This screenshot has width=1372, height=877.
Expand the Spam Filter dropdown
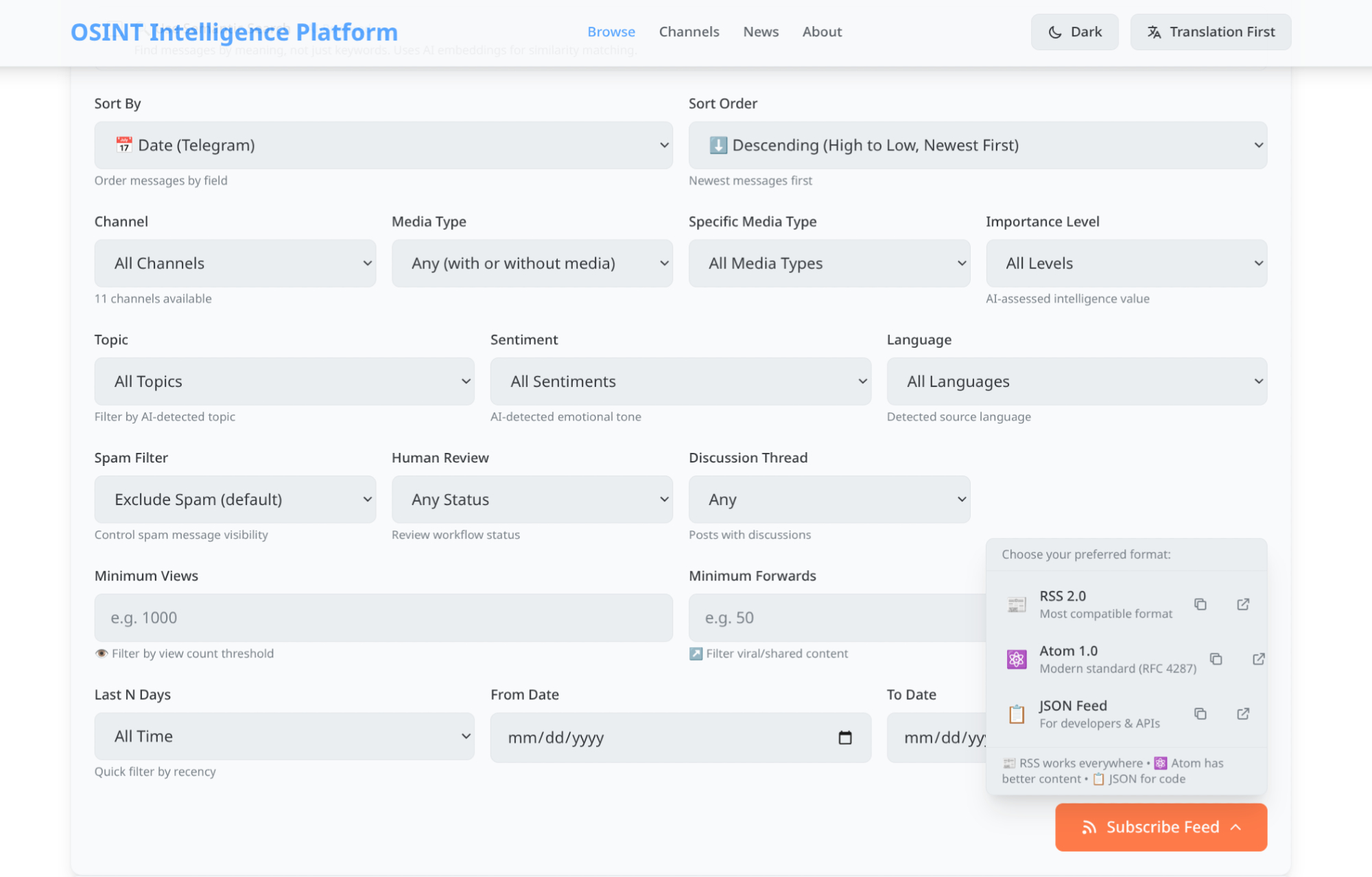tap(235, 500)
